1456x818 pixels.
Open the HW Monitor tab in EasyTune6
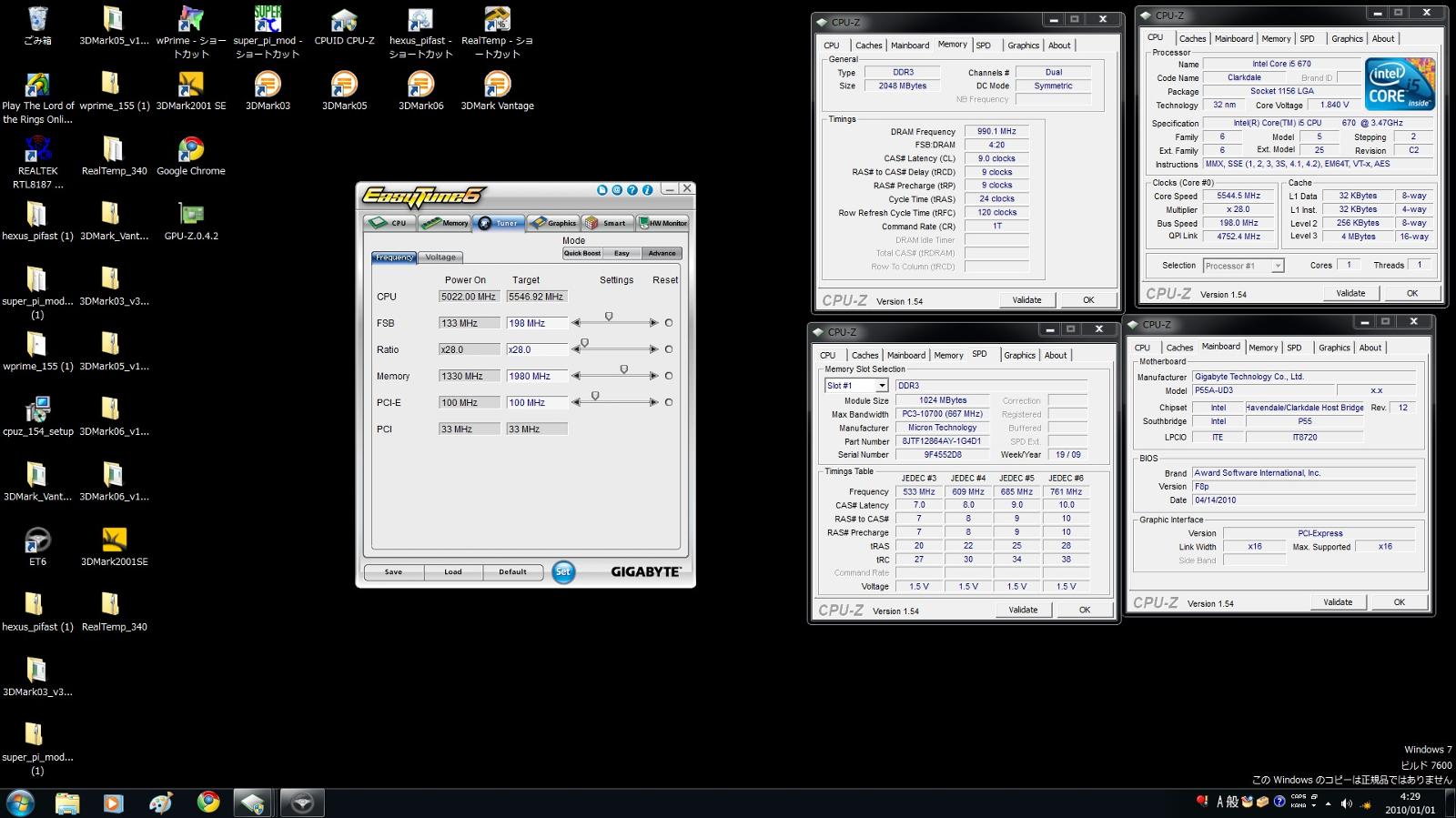point(662,223)
